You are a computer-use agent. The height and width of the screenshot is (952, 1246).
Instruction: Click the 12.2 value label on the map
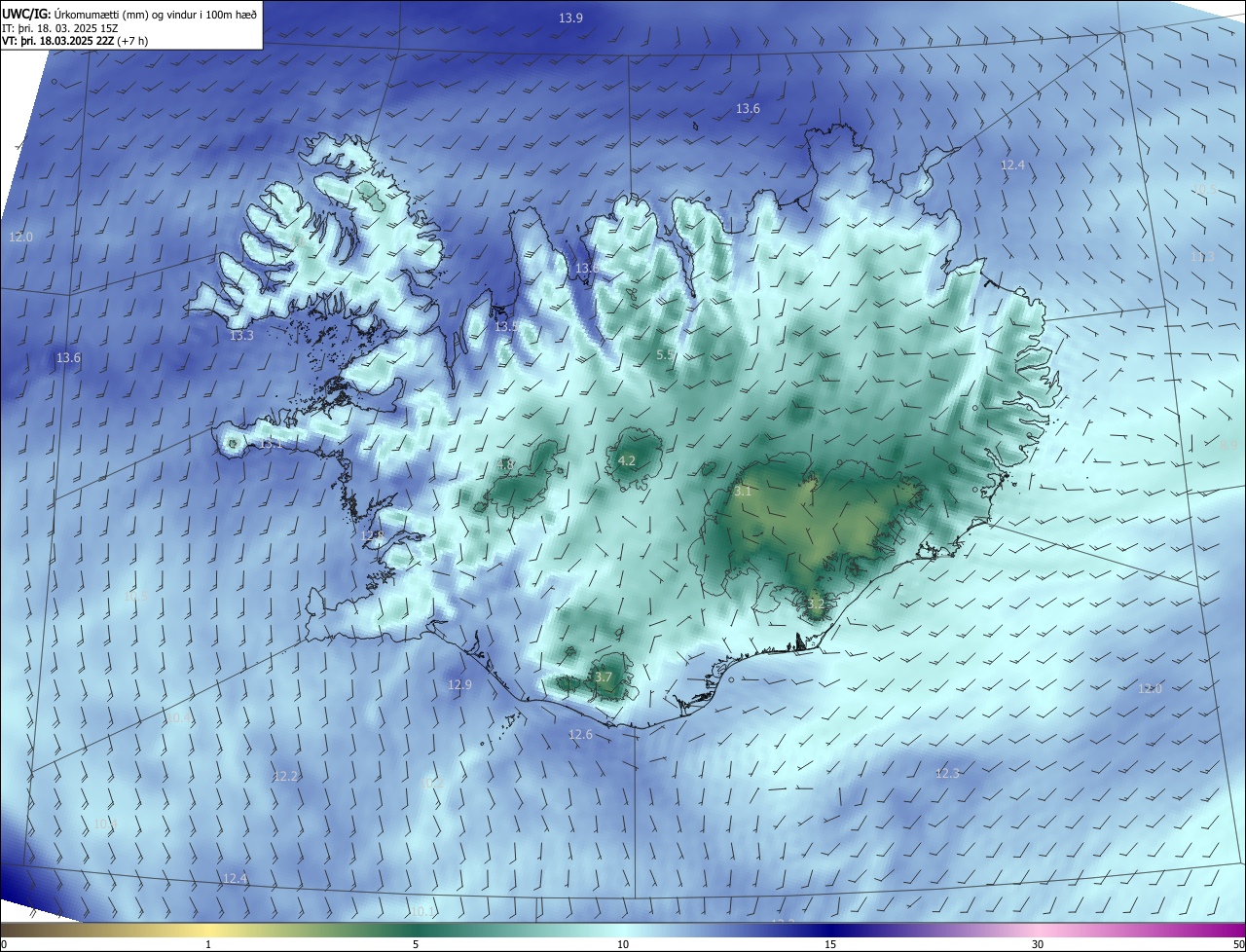pyautogui.click(x=285, y=777)
